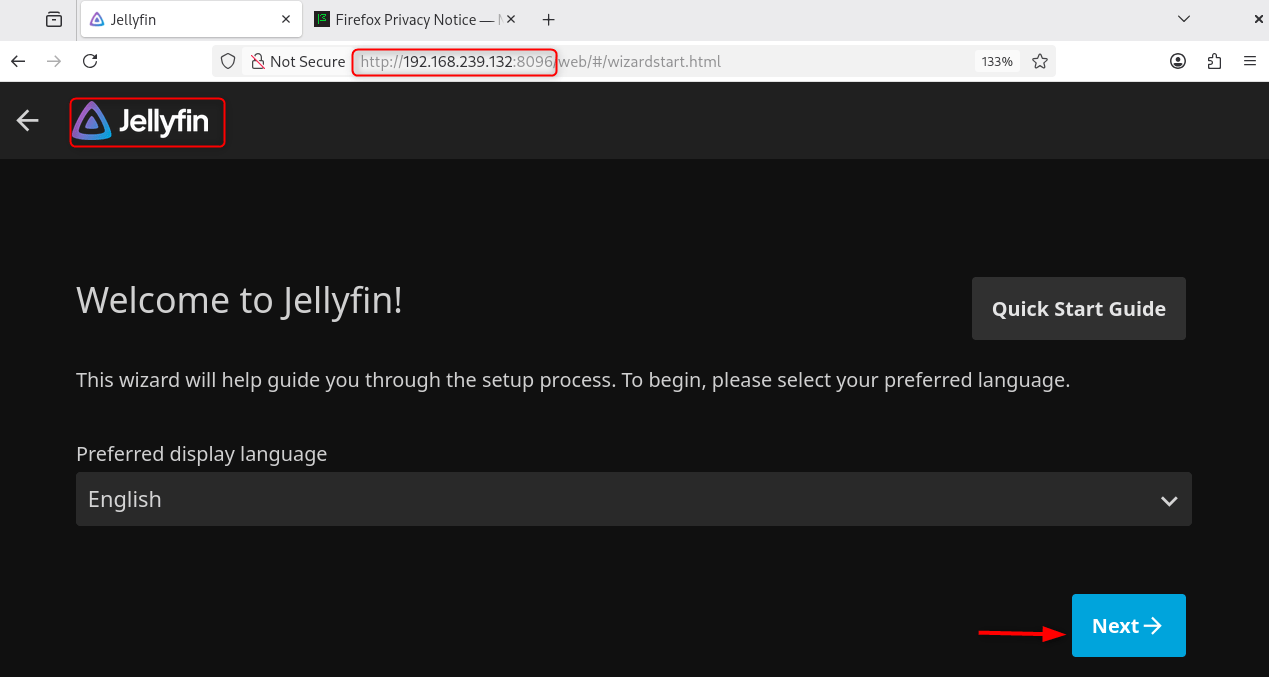The width and height of the screenshot is (1269, 677).
Task: Select the Jellyfin browser tab
Action: tap(180, 19)
